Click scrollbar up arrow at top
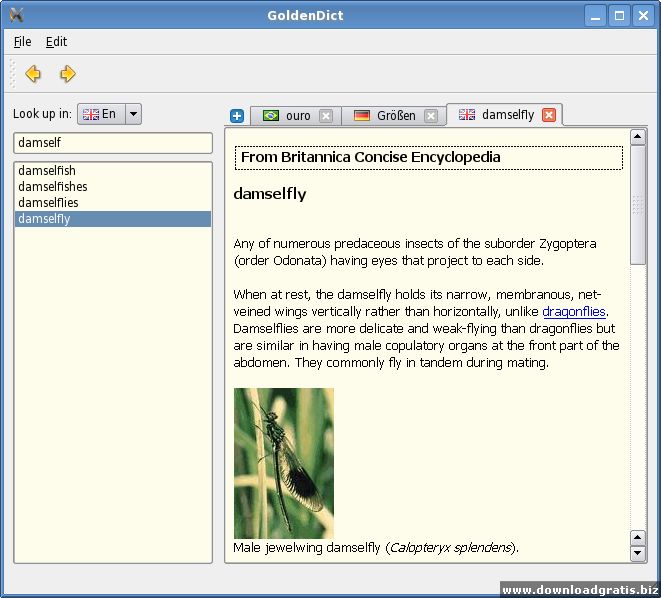This screenshot has height=598, width=661. [x=637, y=137]
